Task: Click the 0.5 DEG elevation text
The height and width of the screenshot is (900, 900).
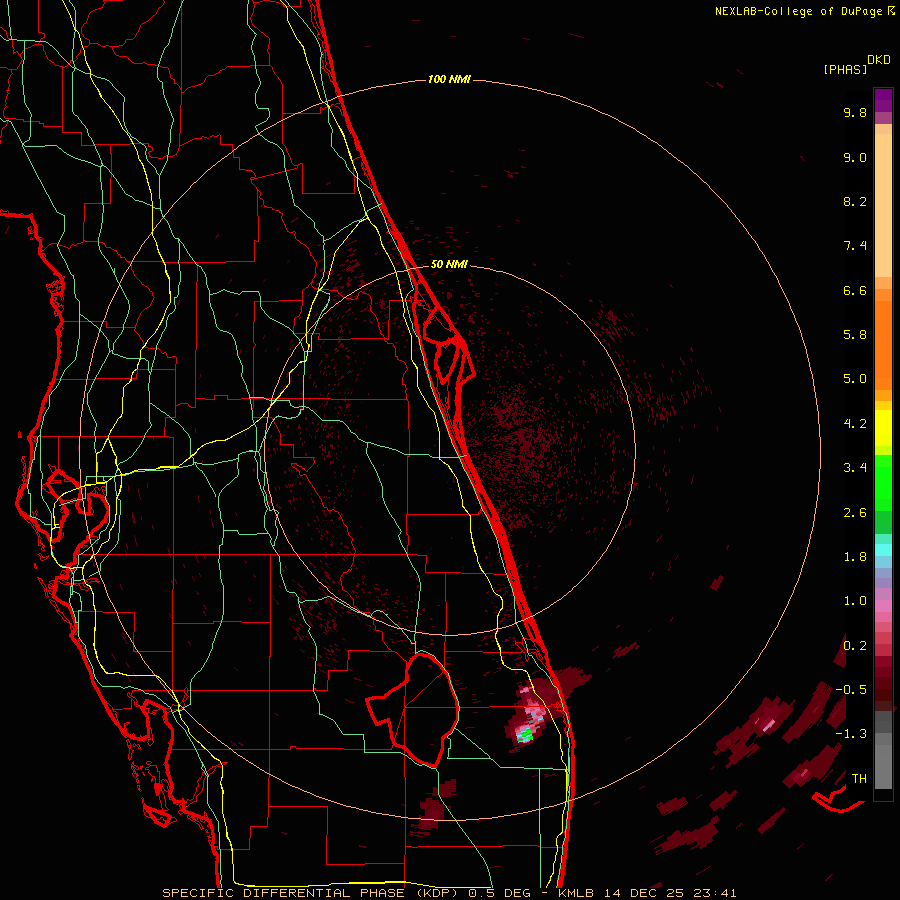Action: pos(499,893)
